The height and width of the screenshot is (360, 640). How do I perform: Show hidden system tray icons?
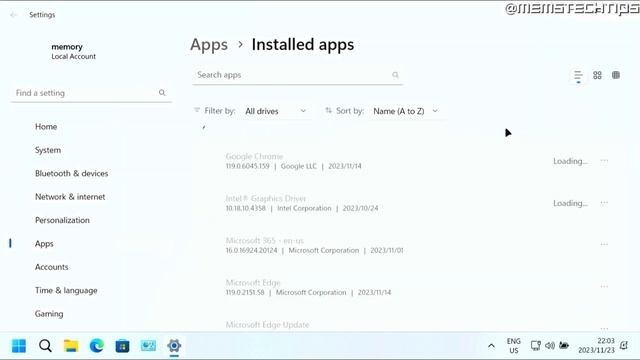point(491,346)
